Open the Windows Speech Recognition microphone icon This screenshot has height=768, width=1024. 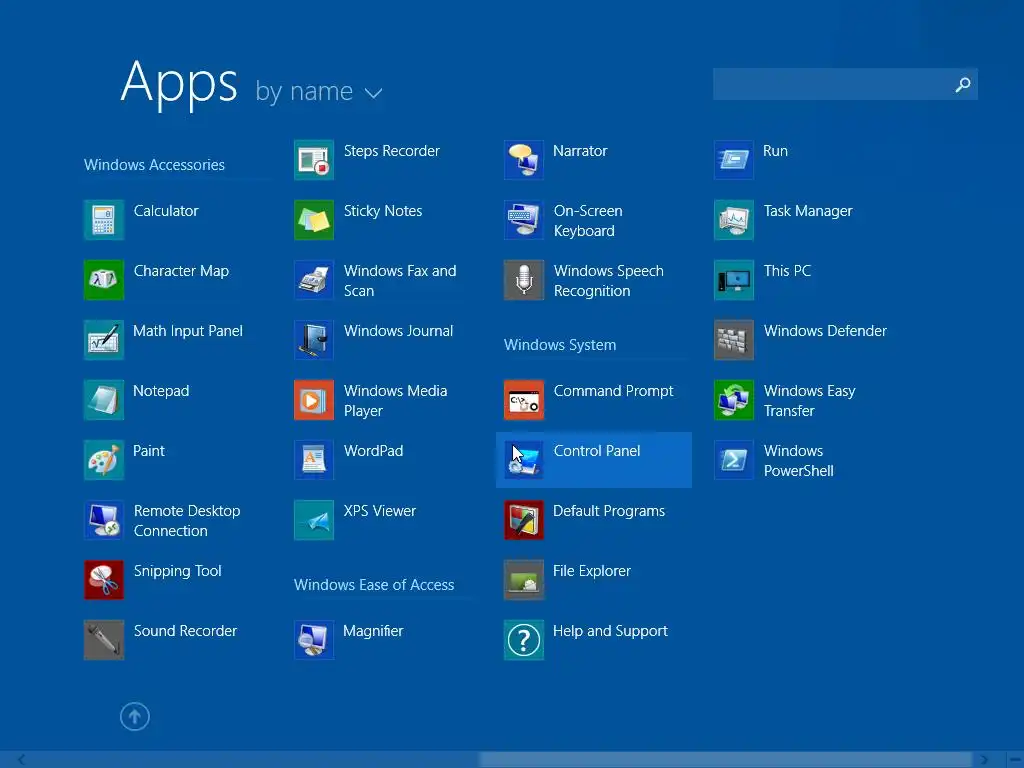point(524,280)
